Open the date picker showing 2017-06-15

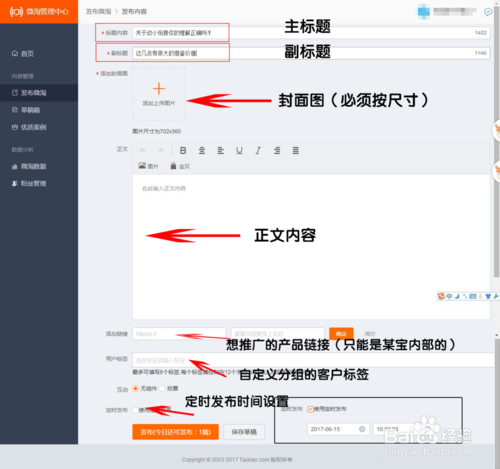[x=338, y=429]
